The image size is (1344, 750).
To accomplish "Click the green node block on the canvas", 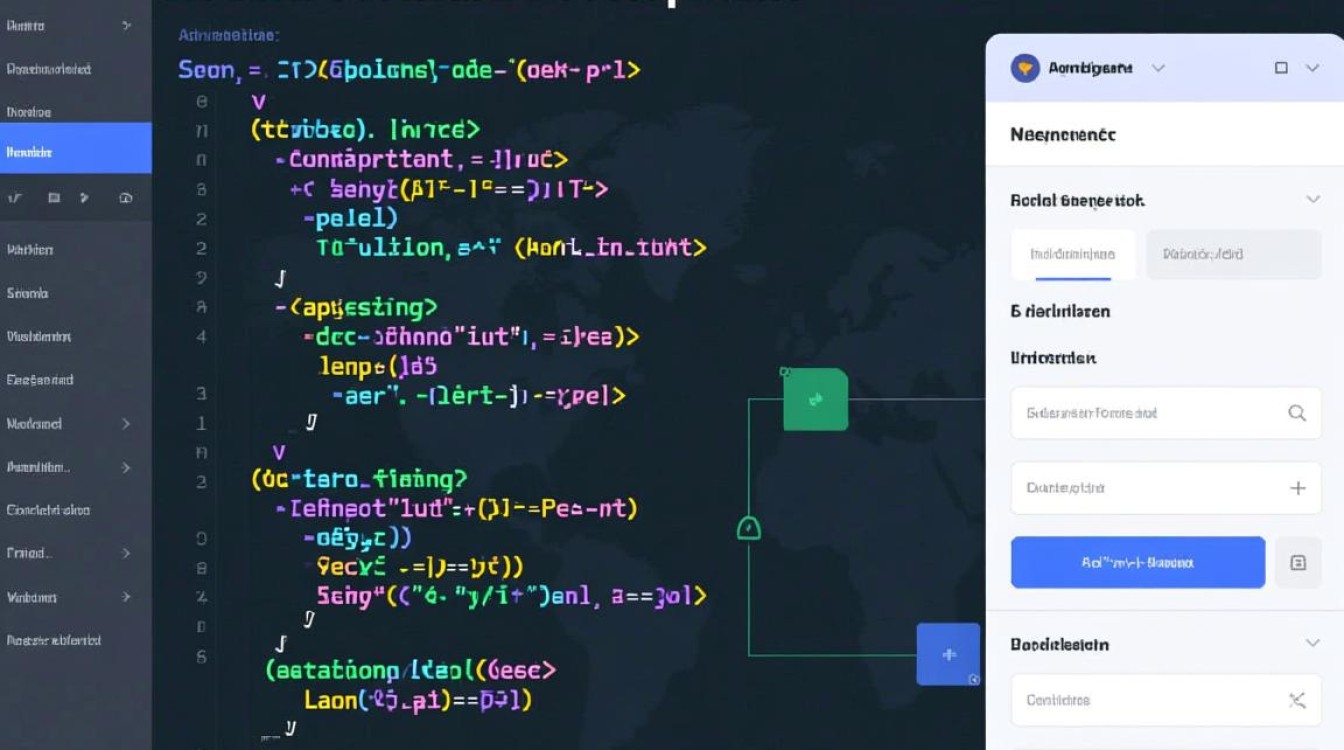I will coord(815,399).
